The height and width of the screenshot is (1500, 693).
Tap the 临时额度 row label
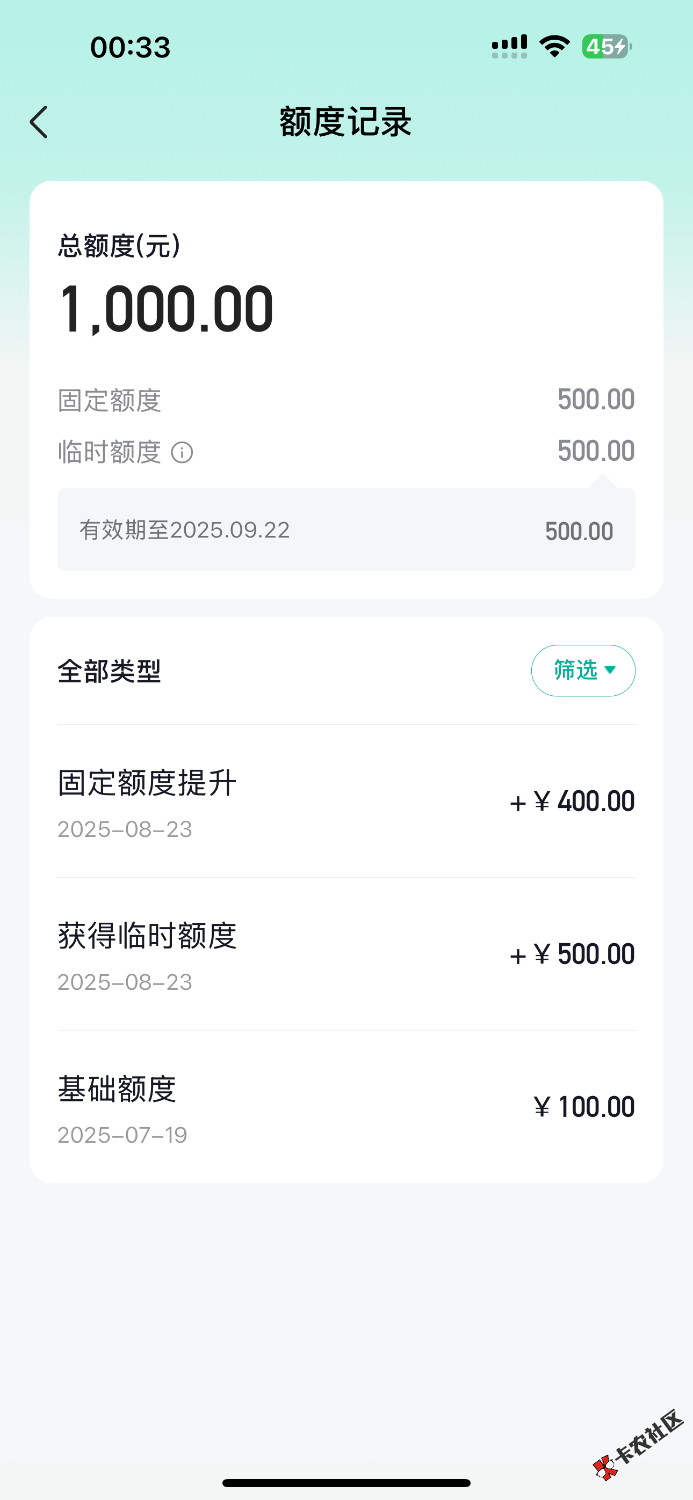coord(109,452)
